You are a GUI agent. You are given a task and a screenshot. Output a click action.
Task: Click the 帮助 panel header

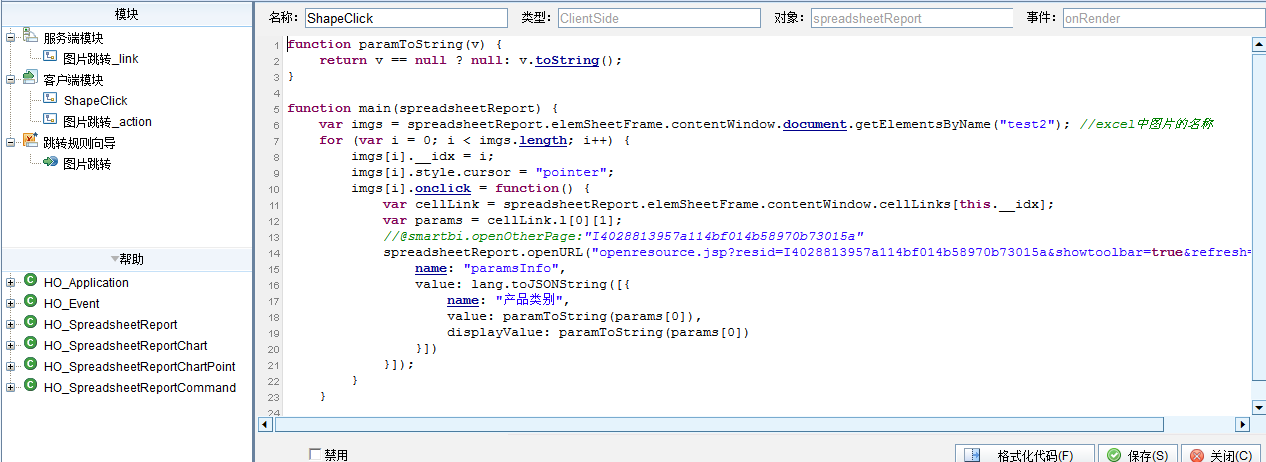(126, 259)
